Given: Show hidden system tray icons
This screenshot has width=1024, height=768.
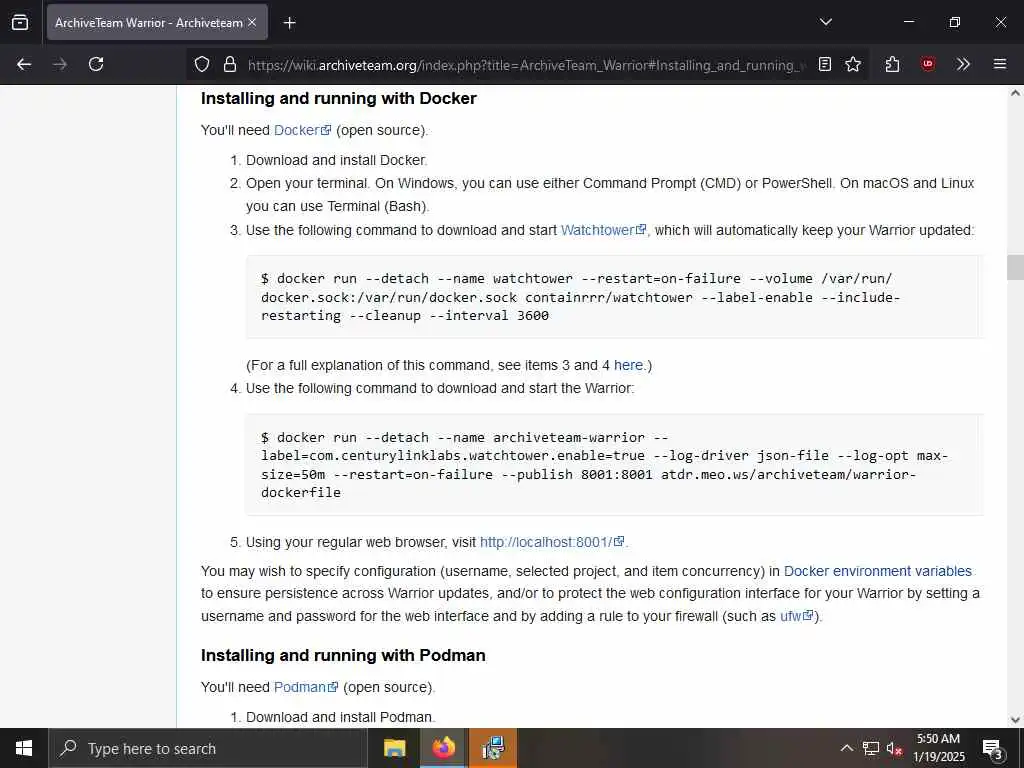Looking at the screenshot, I should (x=846, y=748).
